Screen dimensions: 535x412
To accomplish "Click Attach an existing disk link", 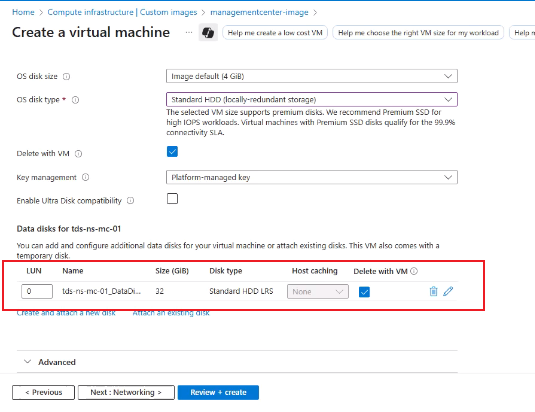I will click(171, 313).
